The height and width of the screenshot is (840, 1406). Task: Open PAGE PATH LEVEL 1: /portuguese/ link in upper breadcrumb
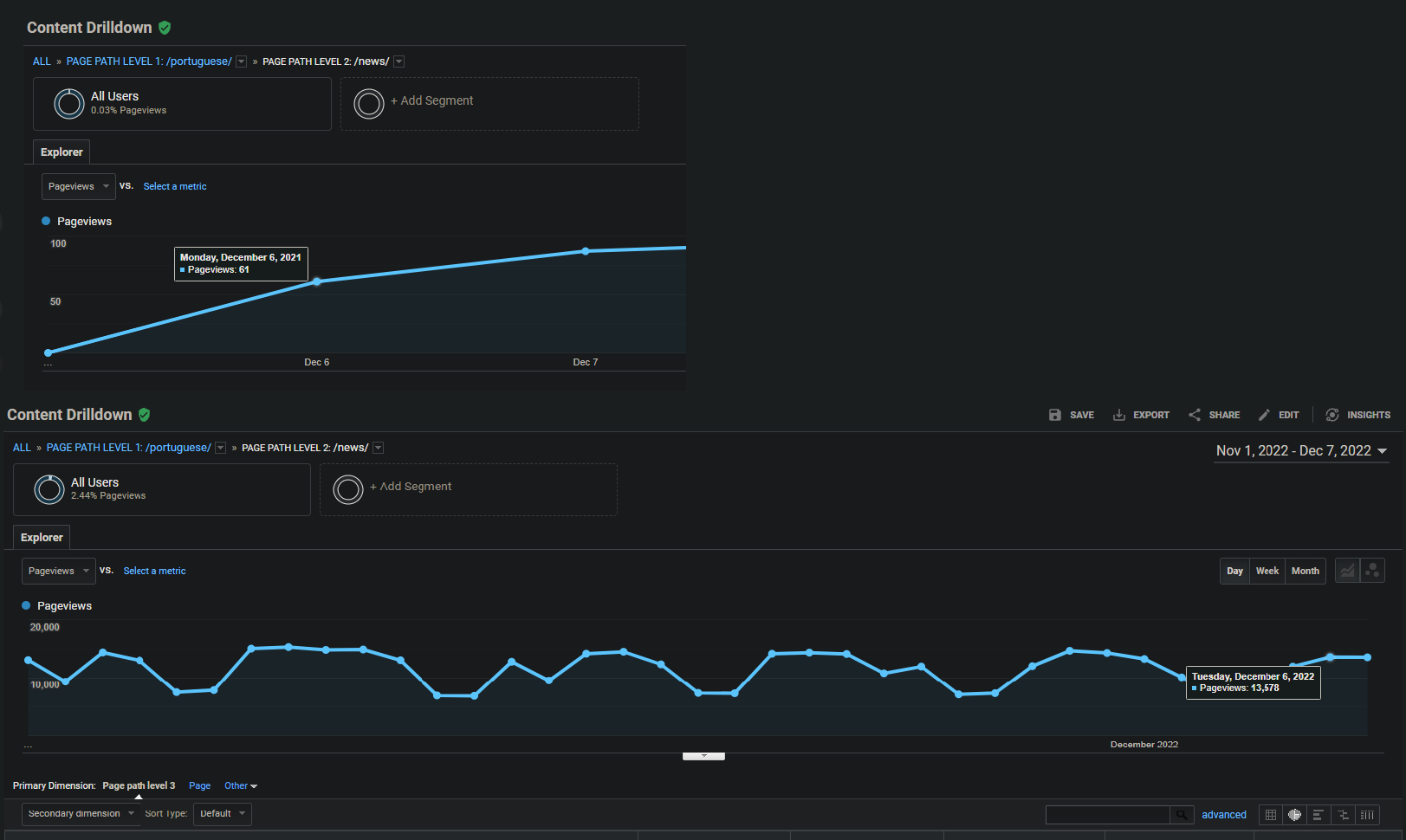point(149,61)
